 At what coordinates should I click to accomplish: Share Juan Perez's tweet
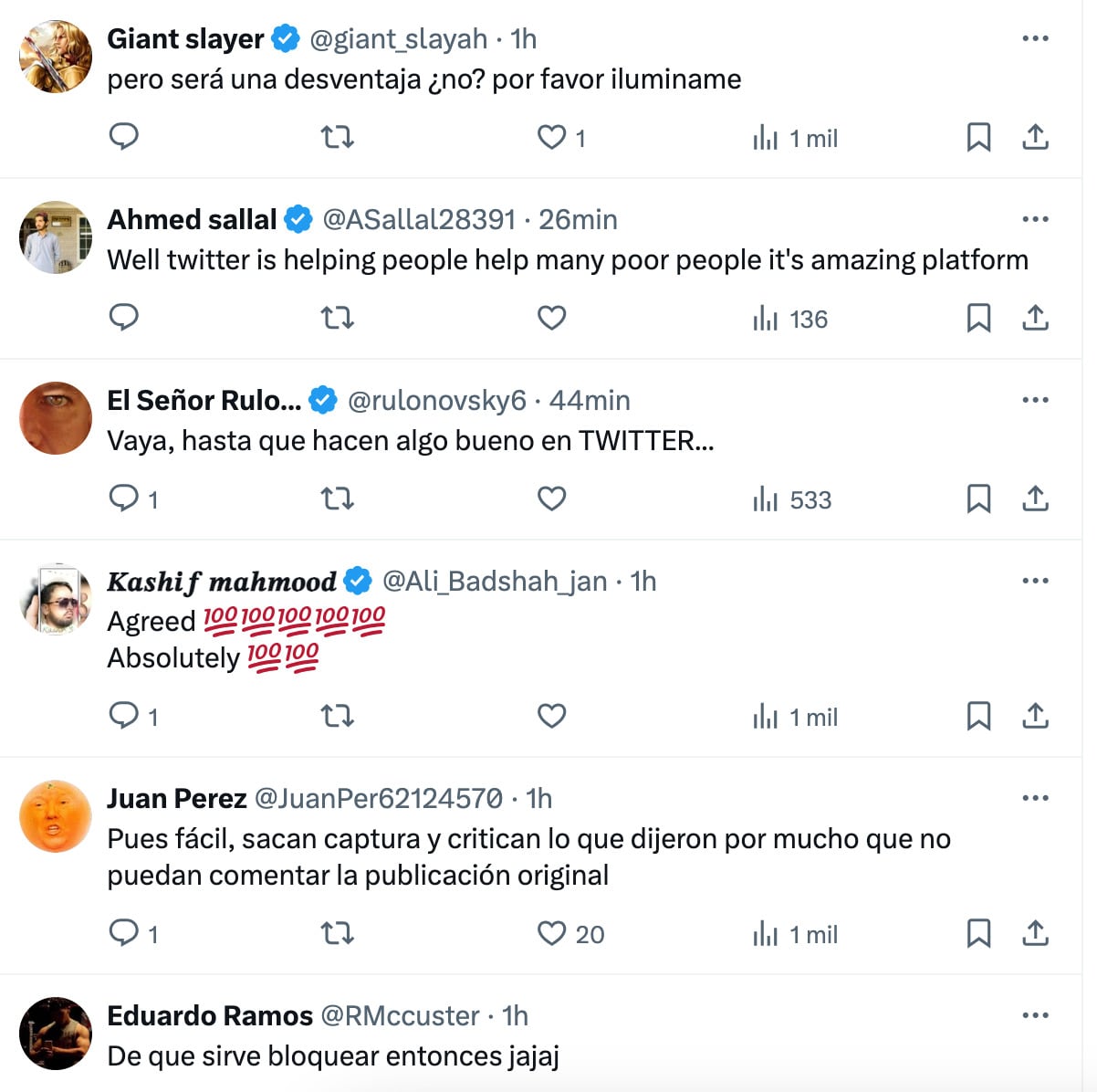click(1035, 933)
